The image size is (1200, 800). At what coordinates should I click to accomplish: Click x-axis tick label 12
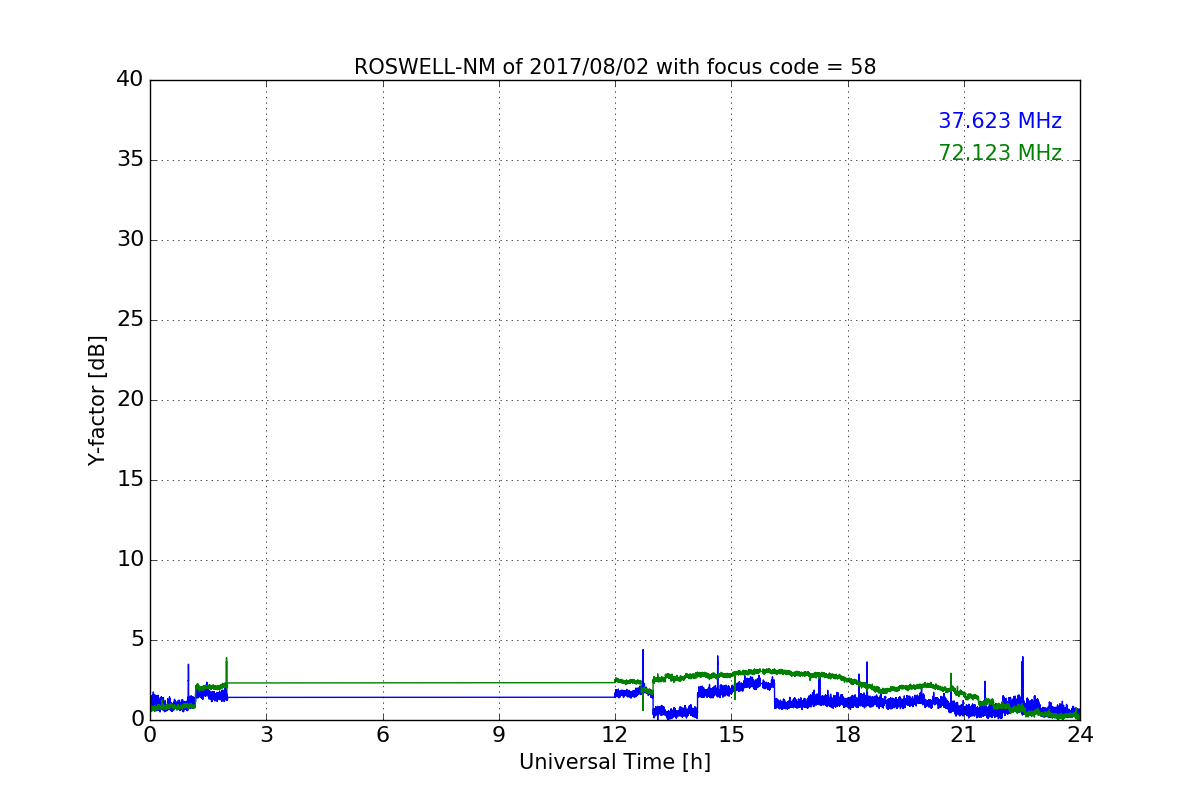click(x=615, y=735)
